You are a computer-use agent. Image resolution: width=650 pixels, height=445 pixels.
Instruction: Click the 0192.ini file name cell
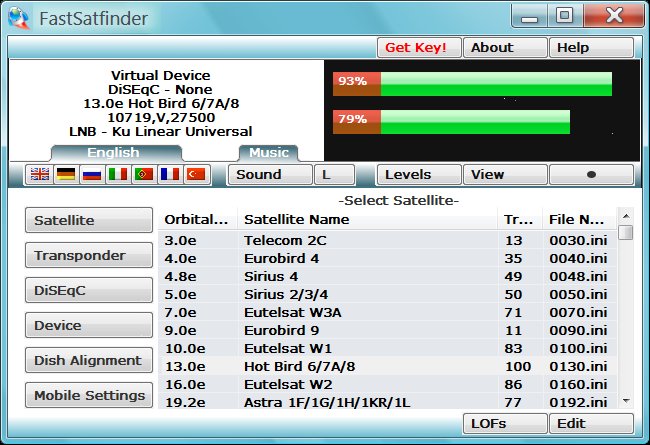[578, 402]
